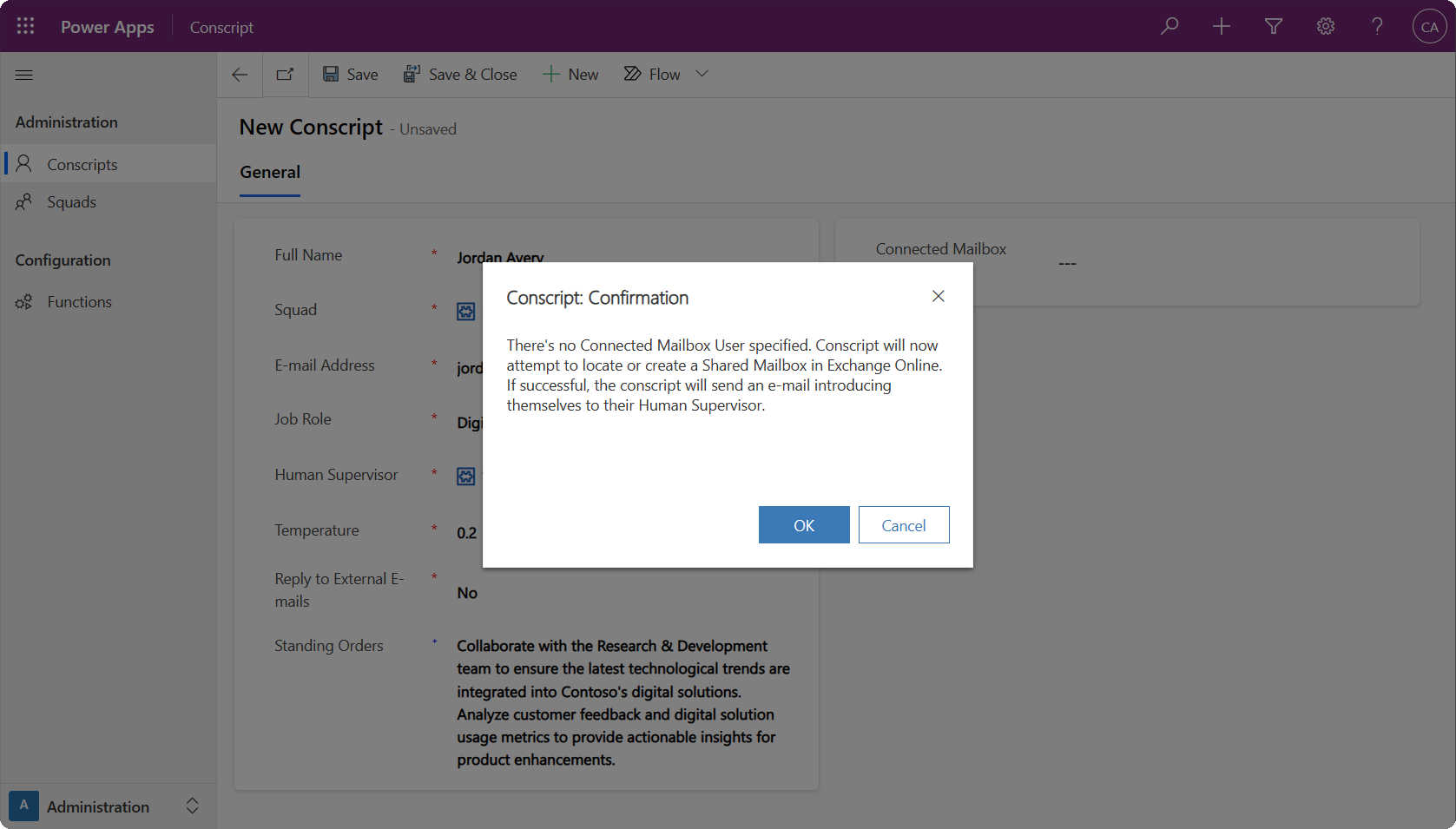Open the advanced find funnel icon
1456x829 pixels.
pyautogui.click(x=1274, y=26)
